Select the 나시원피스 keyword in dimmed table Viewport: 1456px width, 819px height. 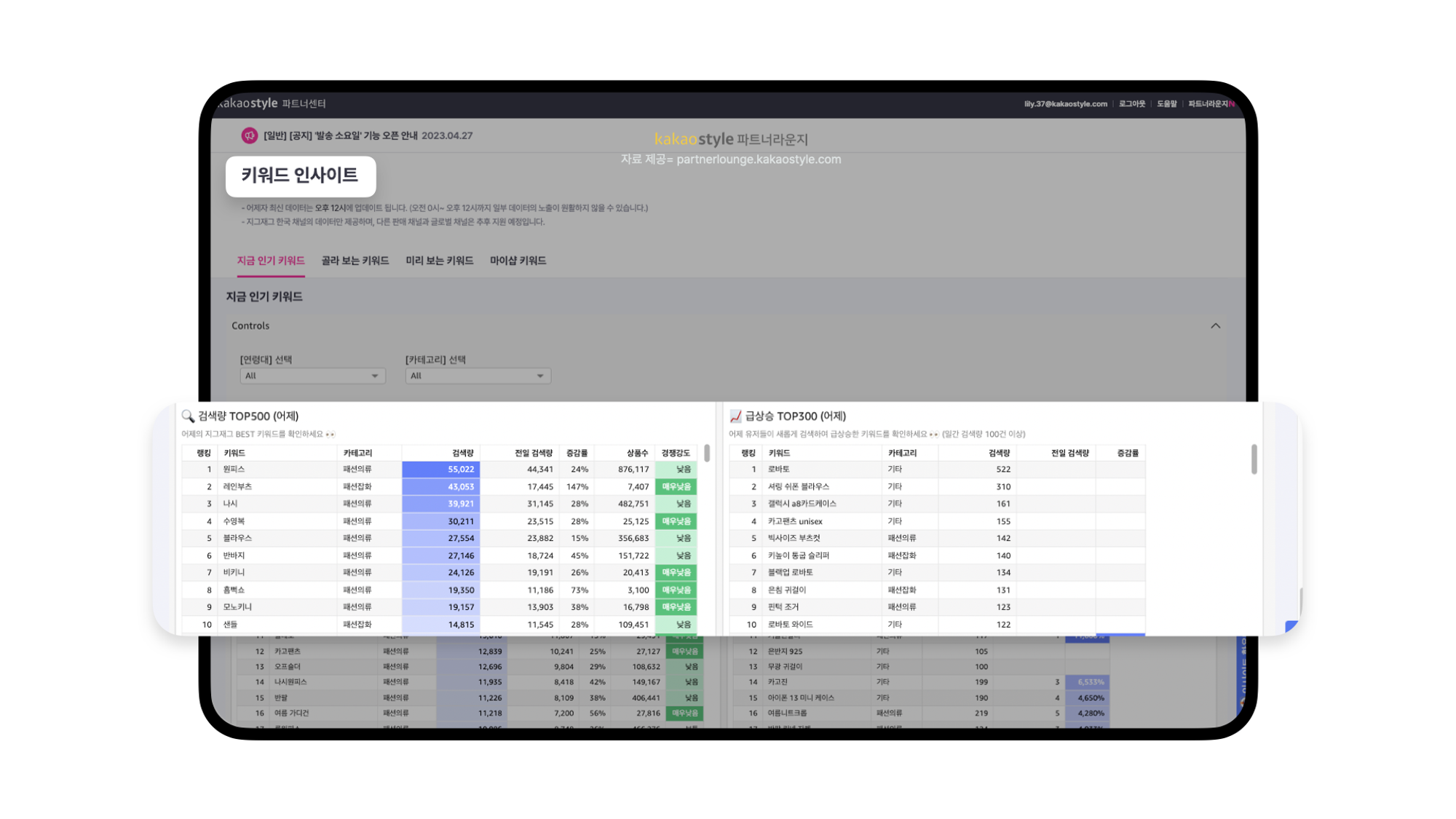coord(290,682)
